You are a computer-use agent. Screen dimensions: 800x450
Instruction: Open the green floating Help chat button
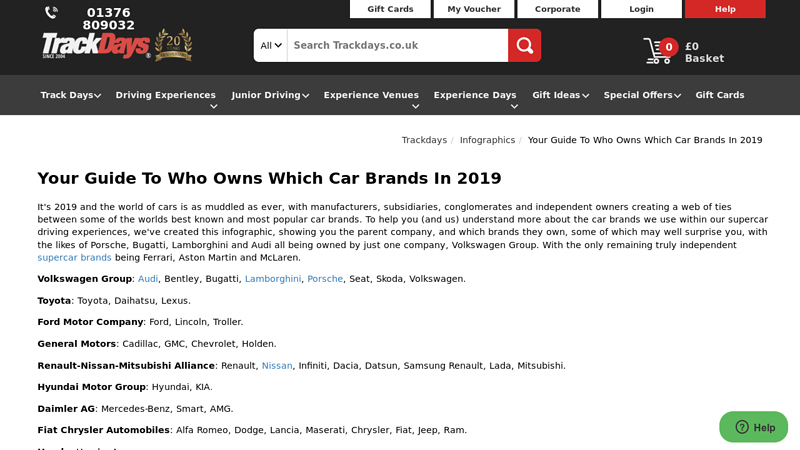pos(754,427)
